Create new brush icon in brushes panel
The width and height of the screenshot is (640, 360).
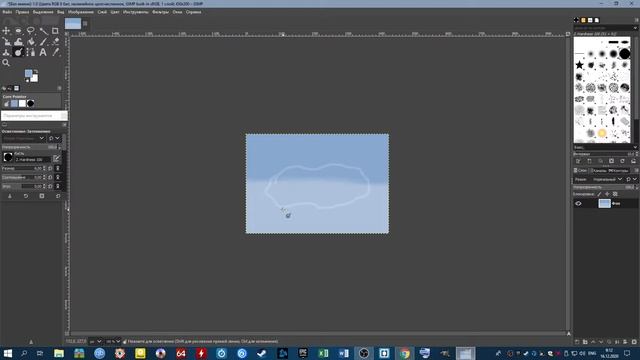(589, 161)
